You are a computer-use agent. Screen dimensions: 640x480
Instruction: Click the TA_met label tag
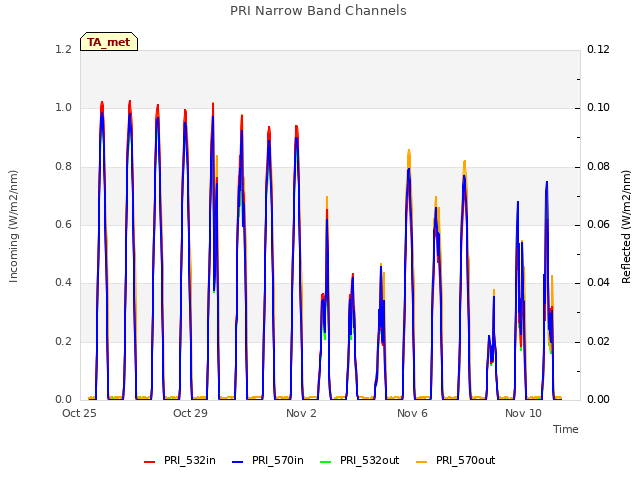pyautogui.click(x=109, y=42)
